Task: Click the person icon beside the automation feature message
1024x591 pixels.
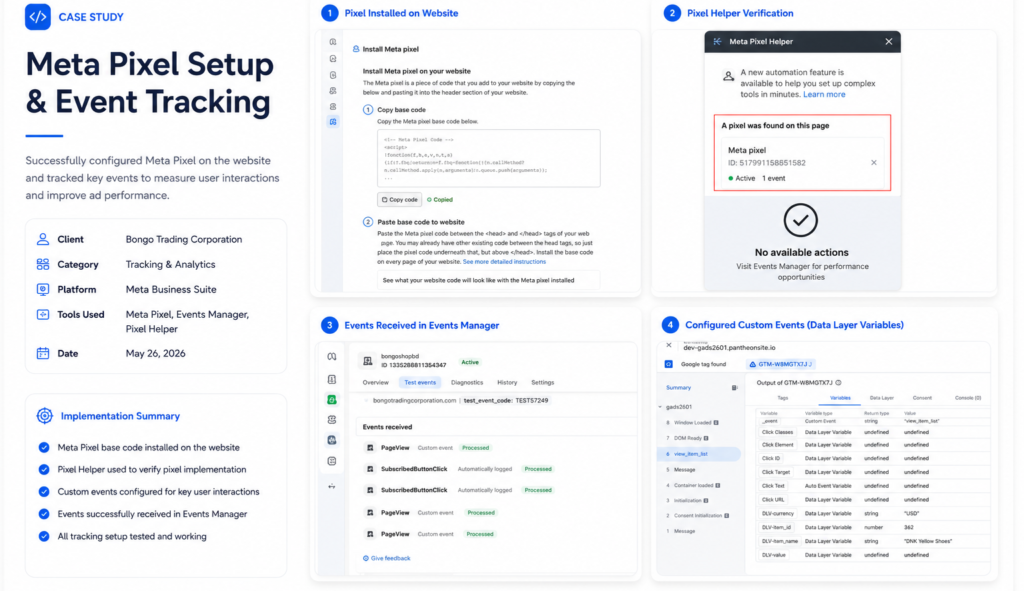Action: (x=728, y=76)
